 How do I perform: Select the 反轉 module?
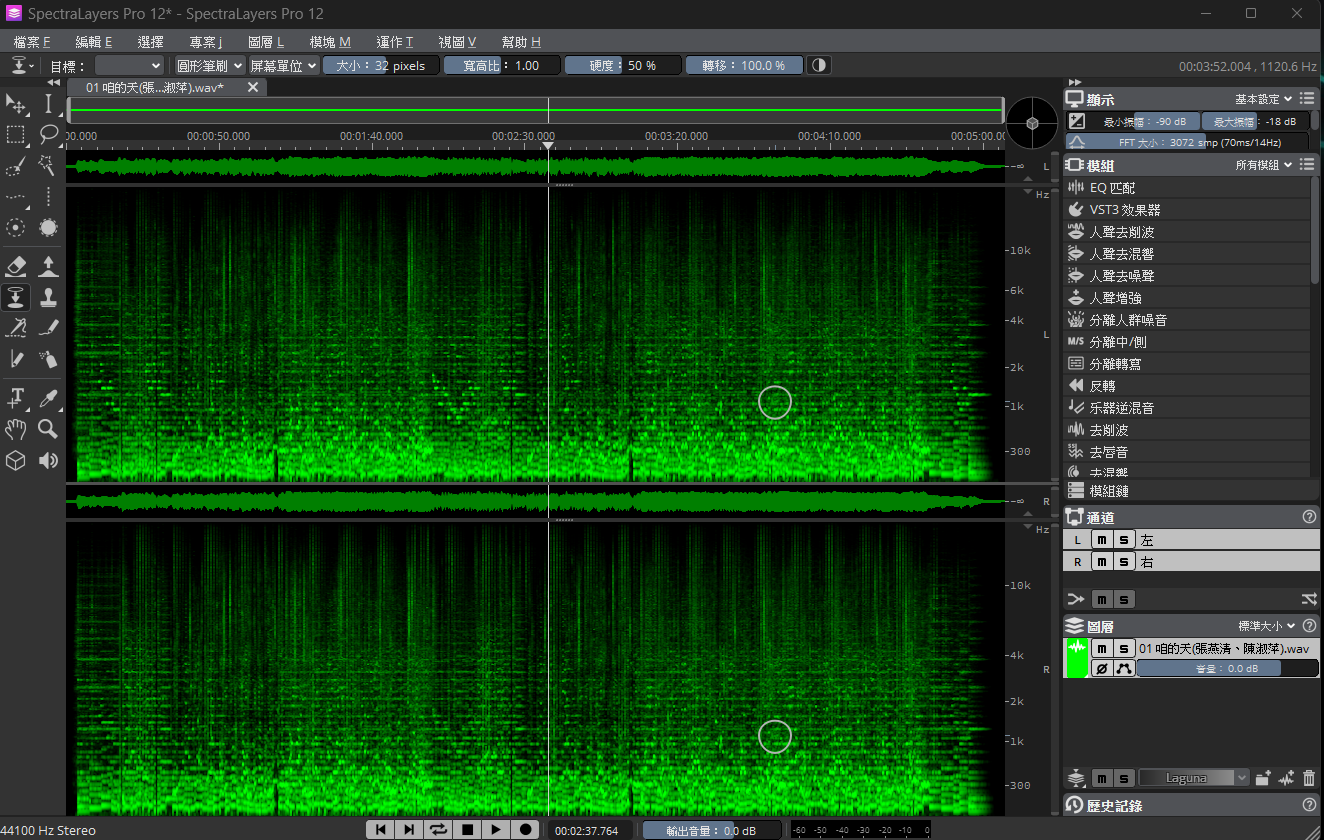(1188, 385)
